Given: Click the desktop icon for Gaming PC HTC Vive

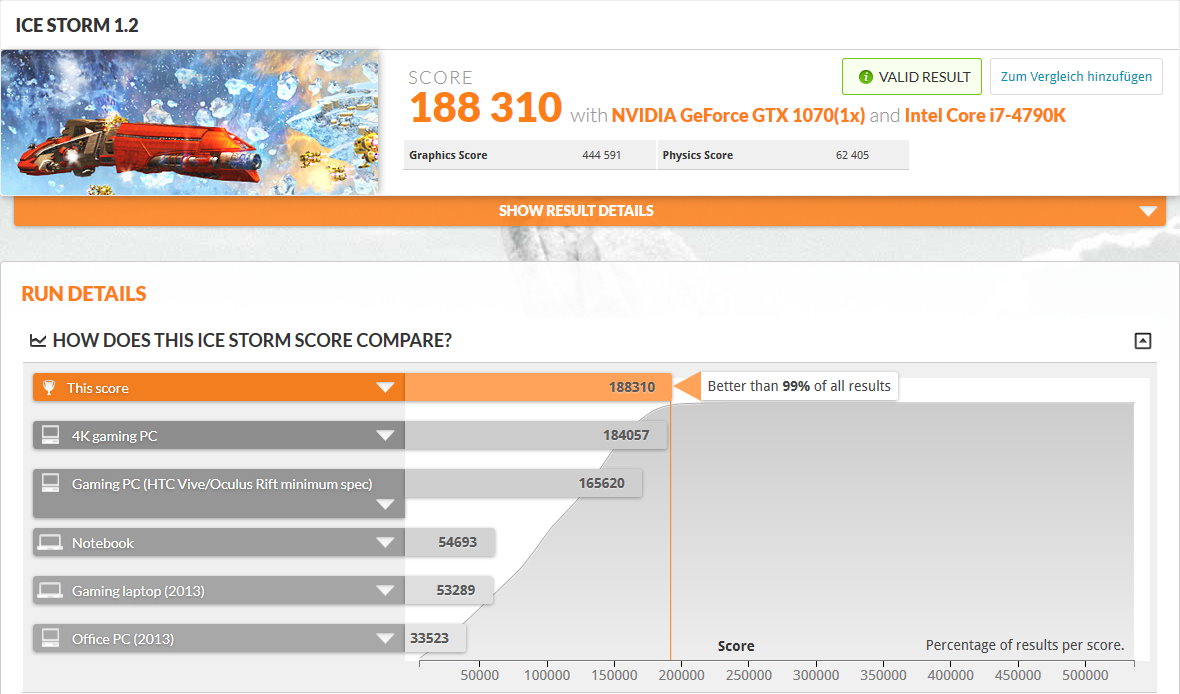Looking at the screenshot, I should pos(50,483).
